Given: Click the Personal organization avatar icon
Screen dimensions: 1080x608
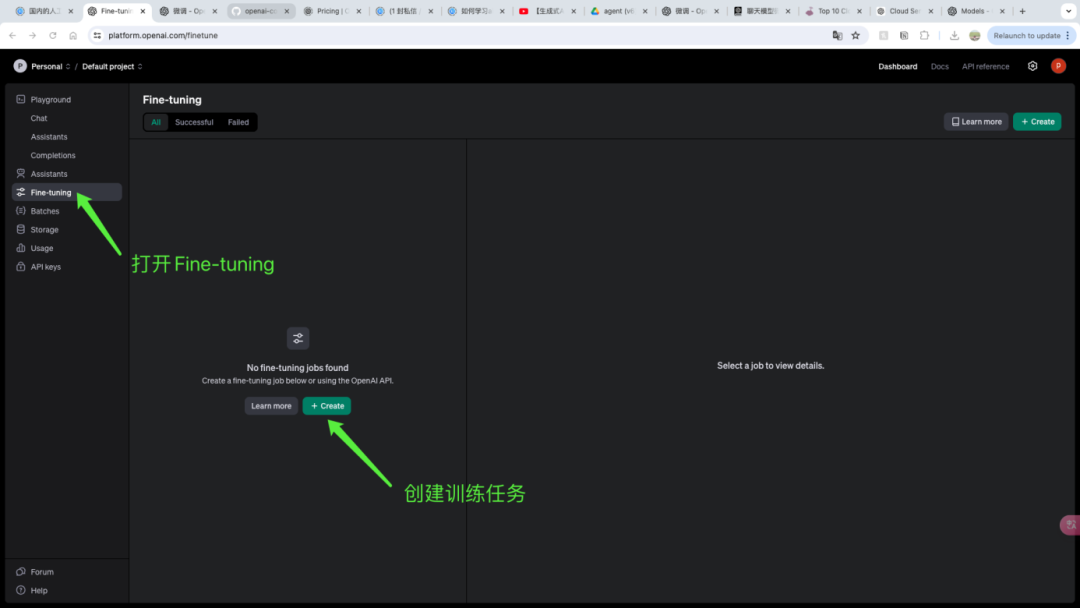Looking at the screenshot, I should pyautogui.click(x=20, y=66).
